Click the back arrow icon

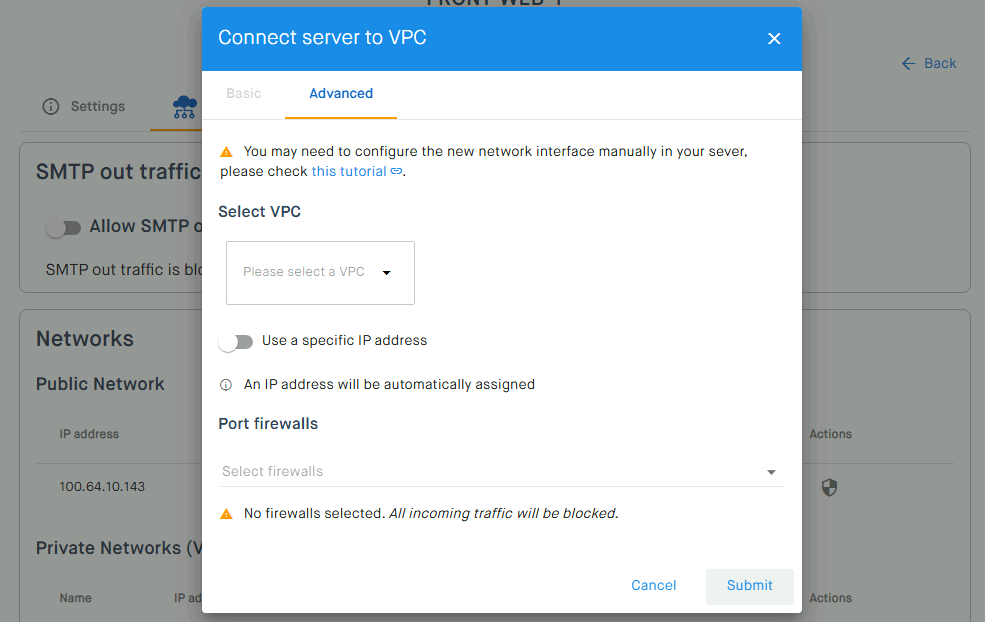coord(908,63)
